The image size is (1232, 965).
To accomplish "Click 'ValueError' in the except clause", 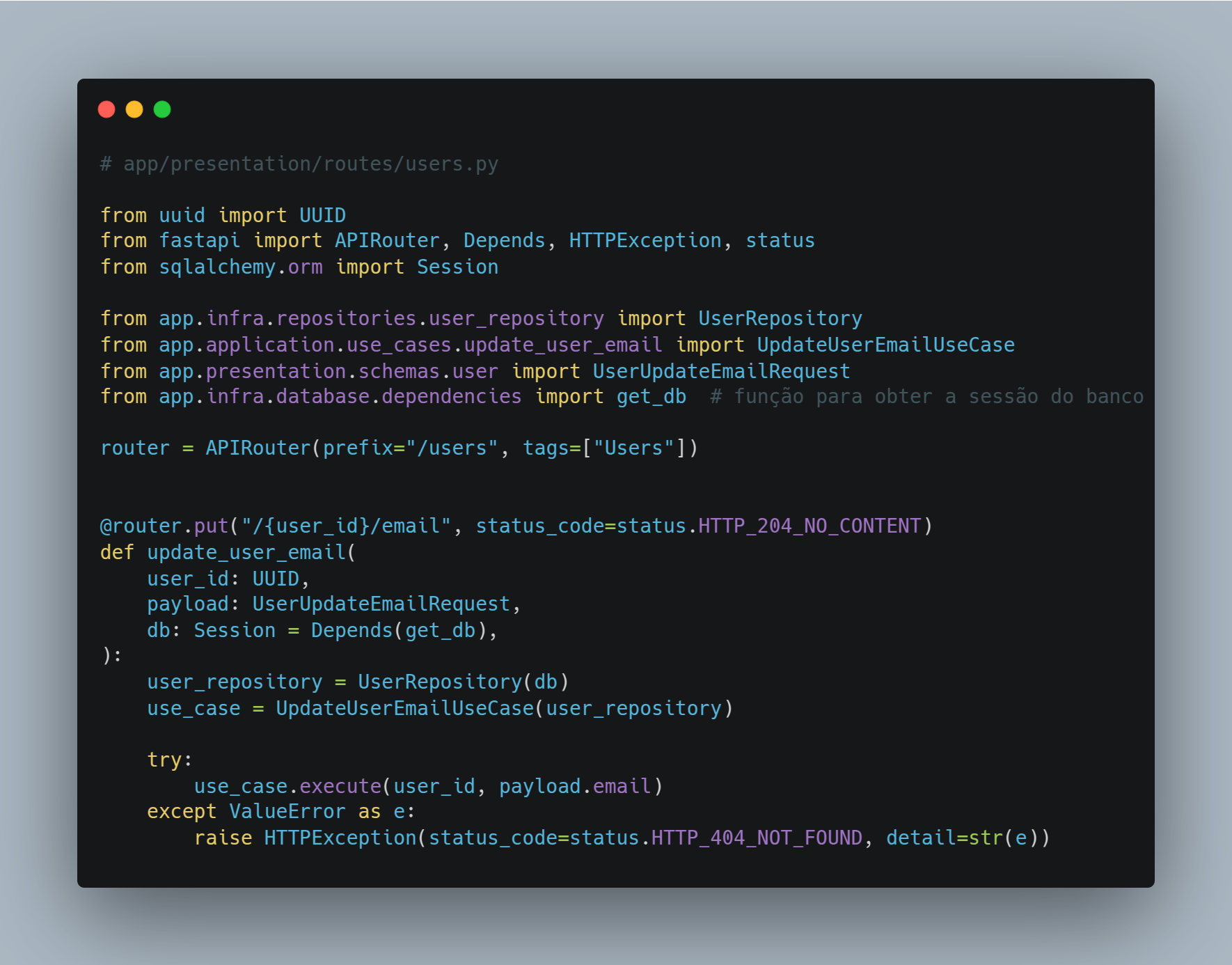I will click(287, 811).
